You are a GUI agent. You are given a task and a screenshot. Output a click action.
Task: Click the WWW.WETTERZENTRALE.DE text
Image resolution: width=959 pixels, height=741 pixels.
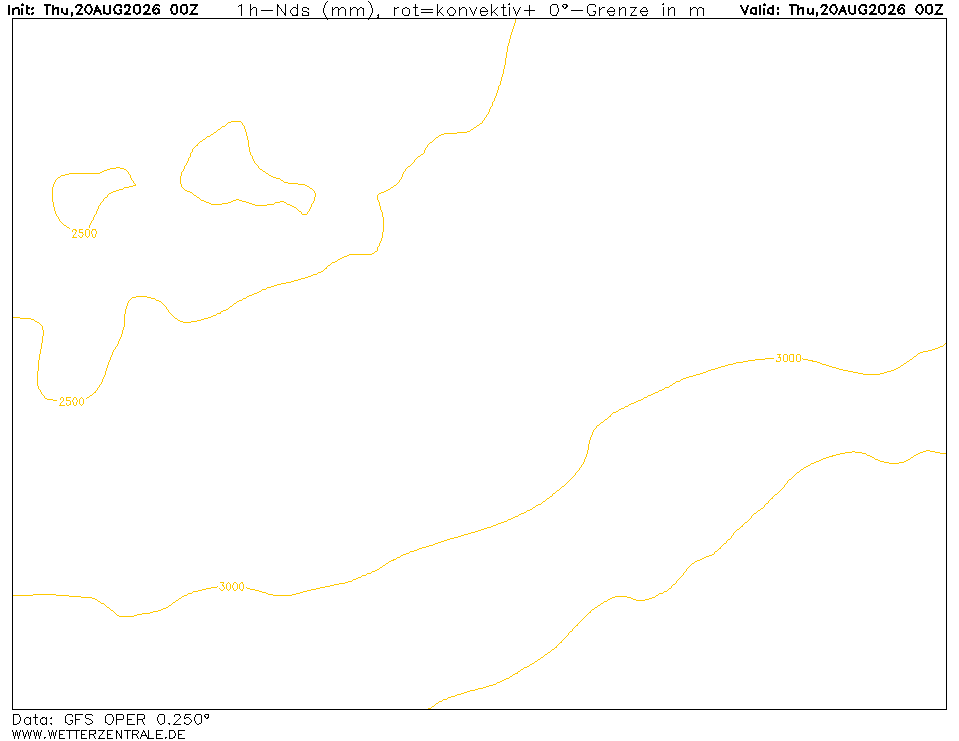(x=98, y=734)
